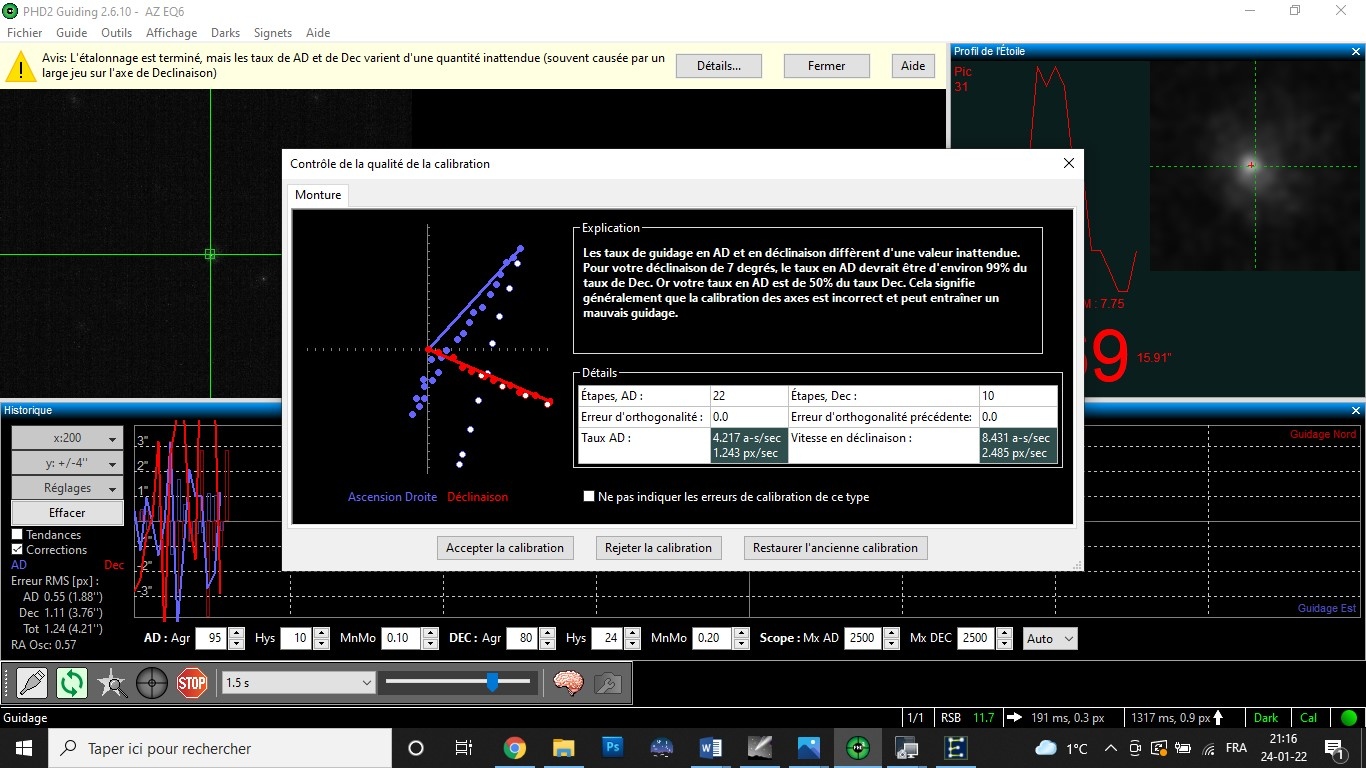Begin guiding with the crosshair icon
Viewport: 1366px width, 768px height.
pos(152,683)
